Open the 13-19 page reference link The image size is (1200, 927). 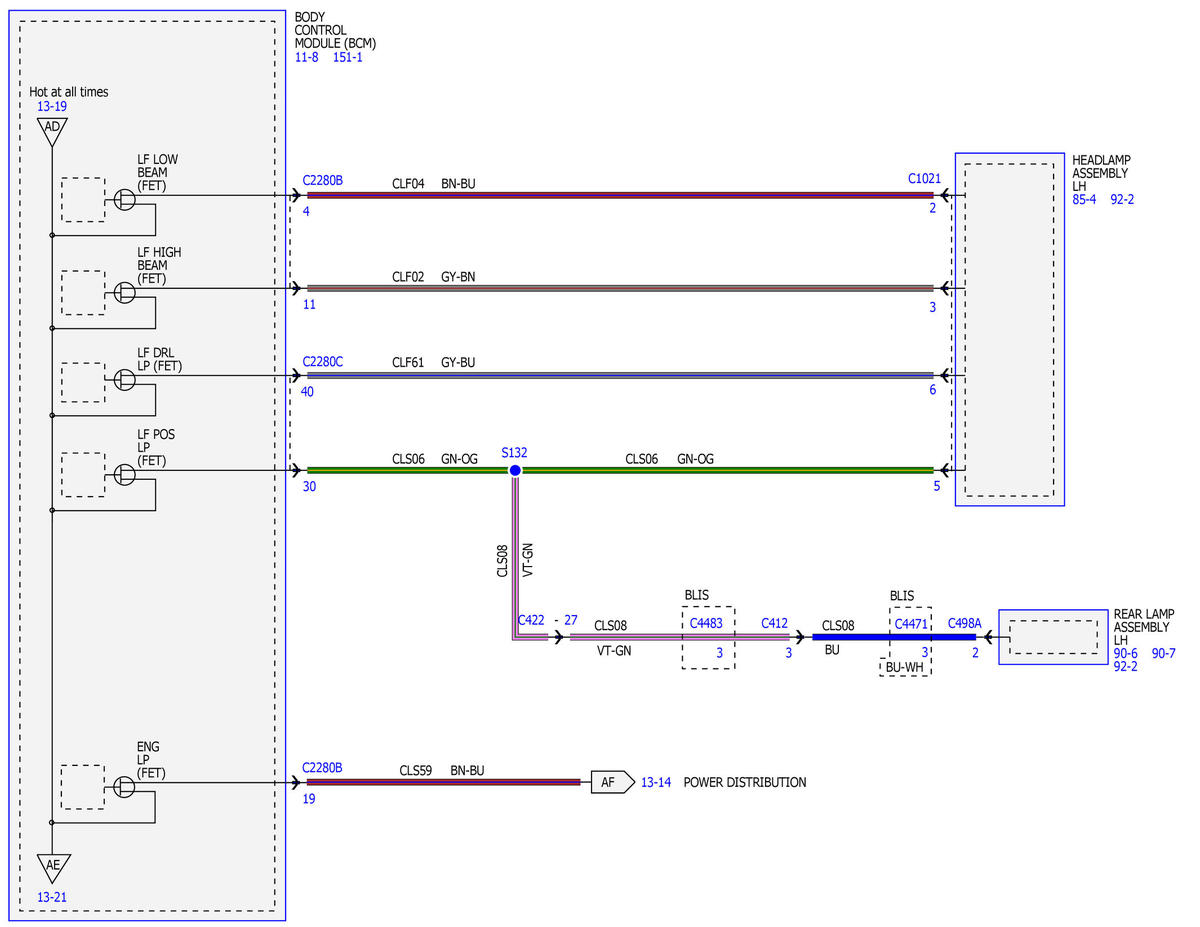52,106
